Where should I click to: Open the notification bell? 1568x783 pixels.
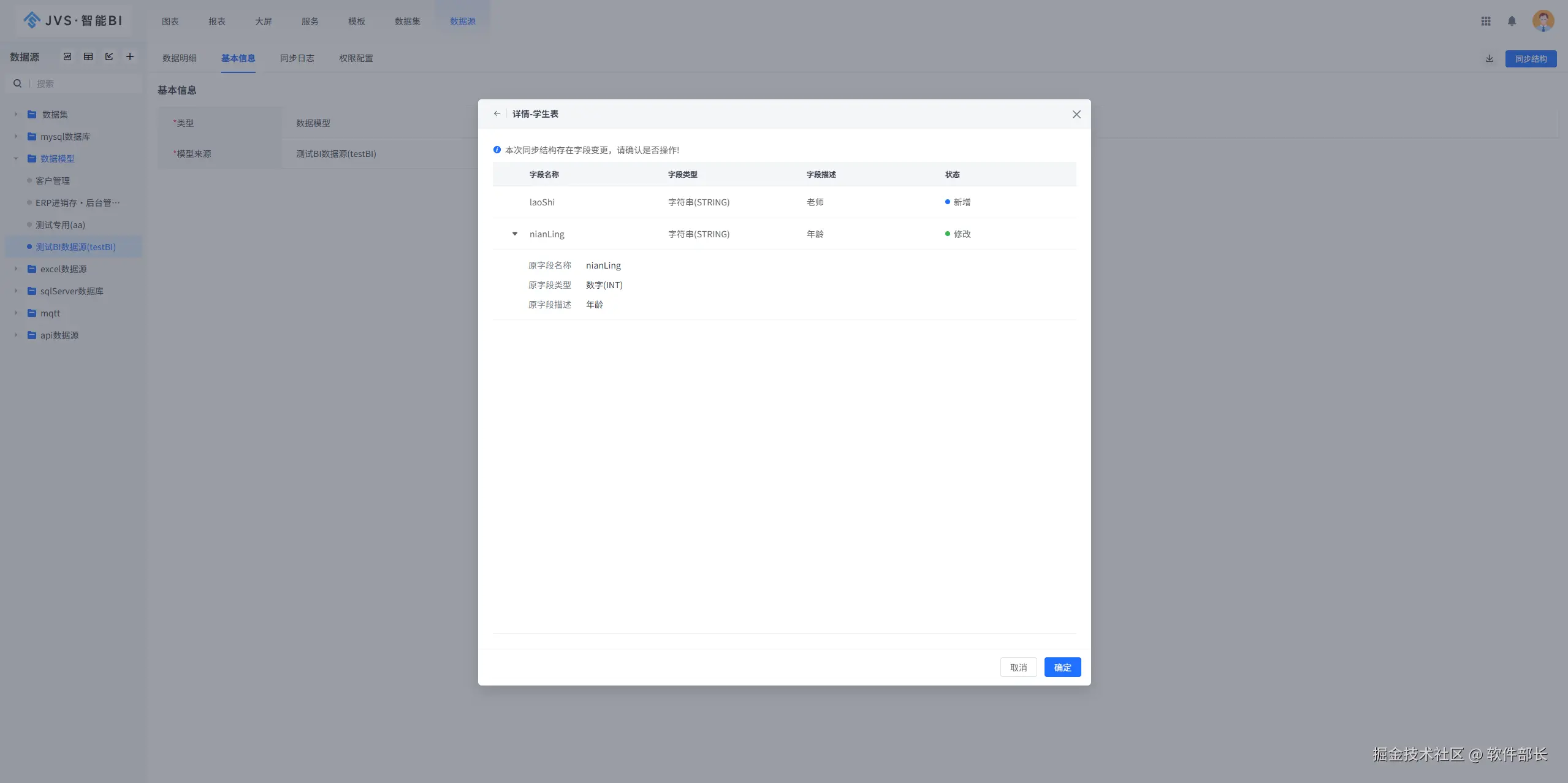[1512, 21]
